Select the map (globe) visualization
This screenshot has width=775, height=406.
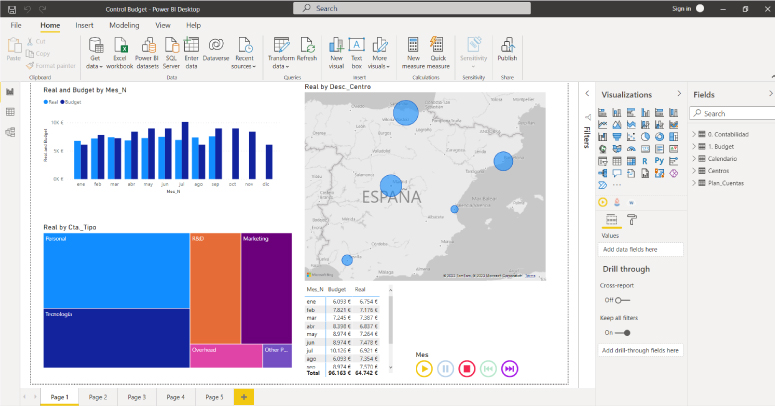coord(603,149)
